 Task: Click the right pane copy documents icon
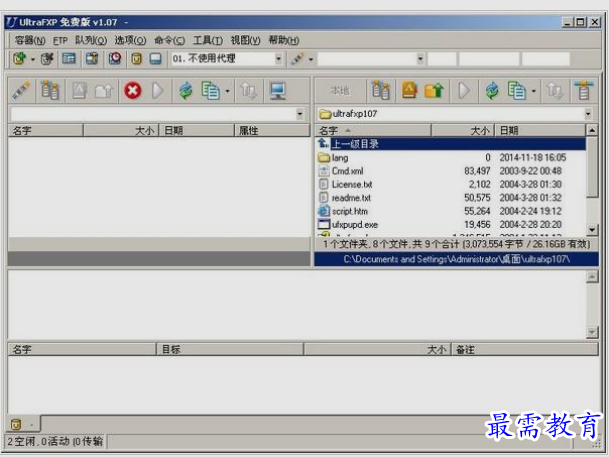tap(517, 91)
